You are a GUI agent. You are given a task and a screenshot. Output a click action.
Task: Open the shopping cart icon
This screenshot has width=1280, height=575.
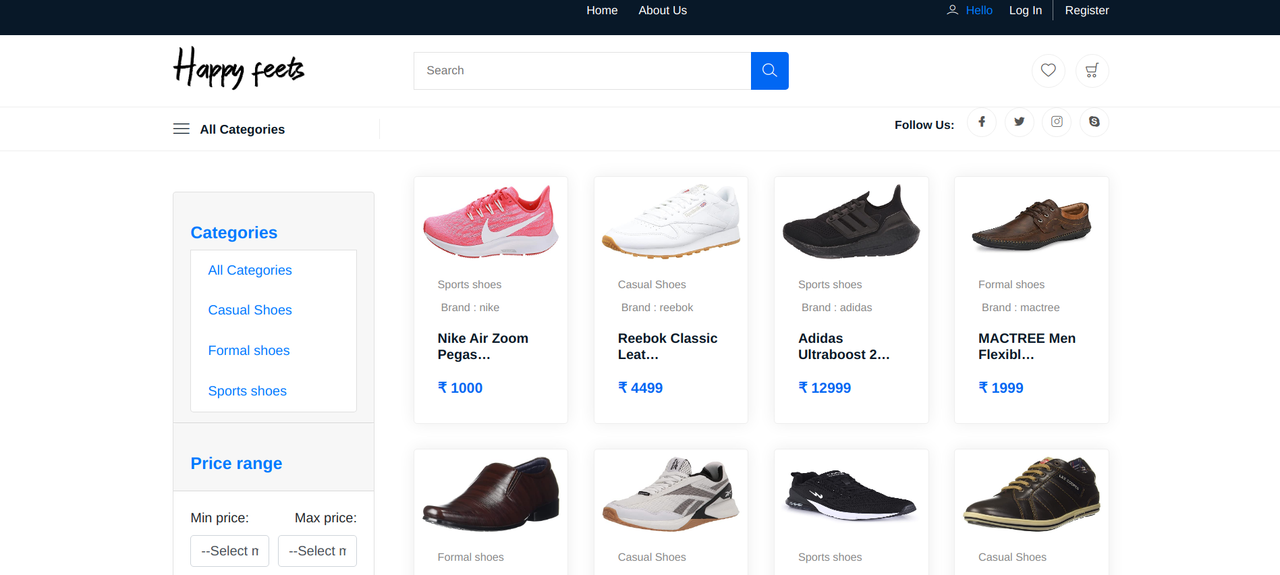pos(1092,70)
